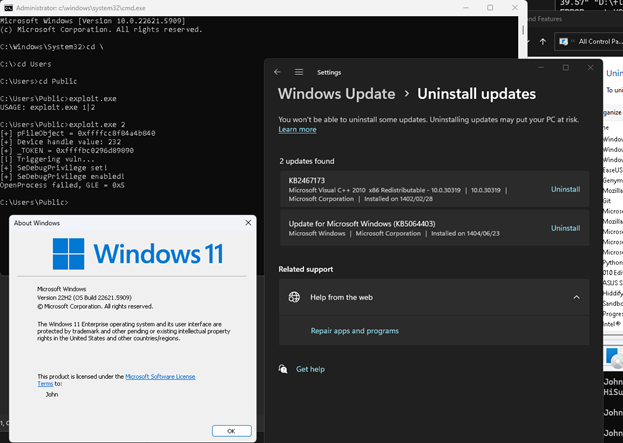Open Microsoft Software License Terms link
This screenshot has height=443, width=623.
[x=160, y=376]
